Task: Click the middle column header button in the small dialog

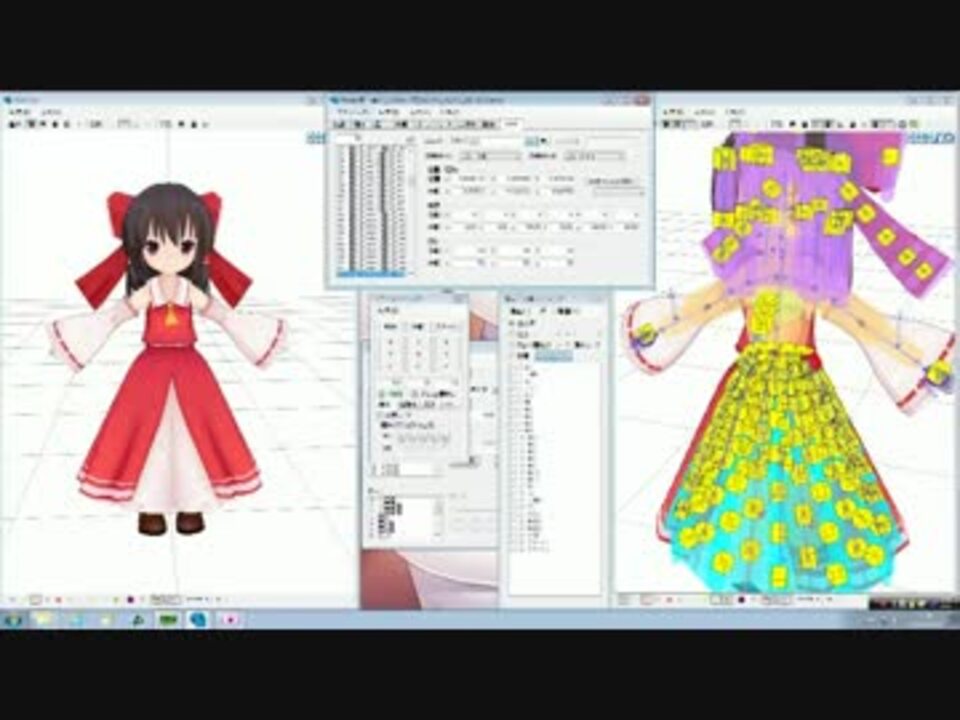Action: pos(418,327)
